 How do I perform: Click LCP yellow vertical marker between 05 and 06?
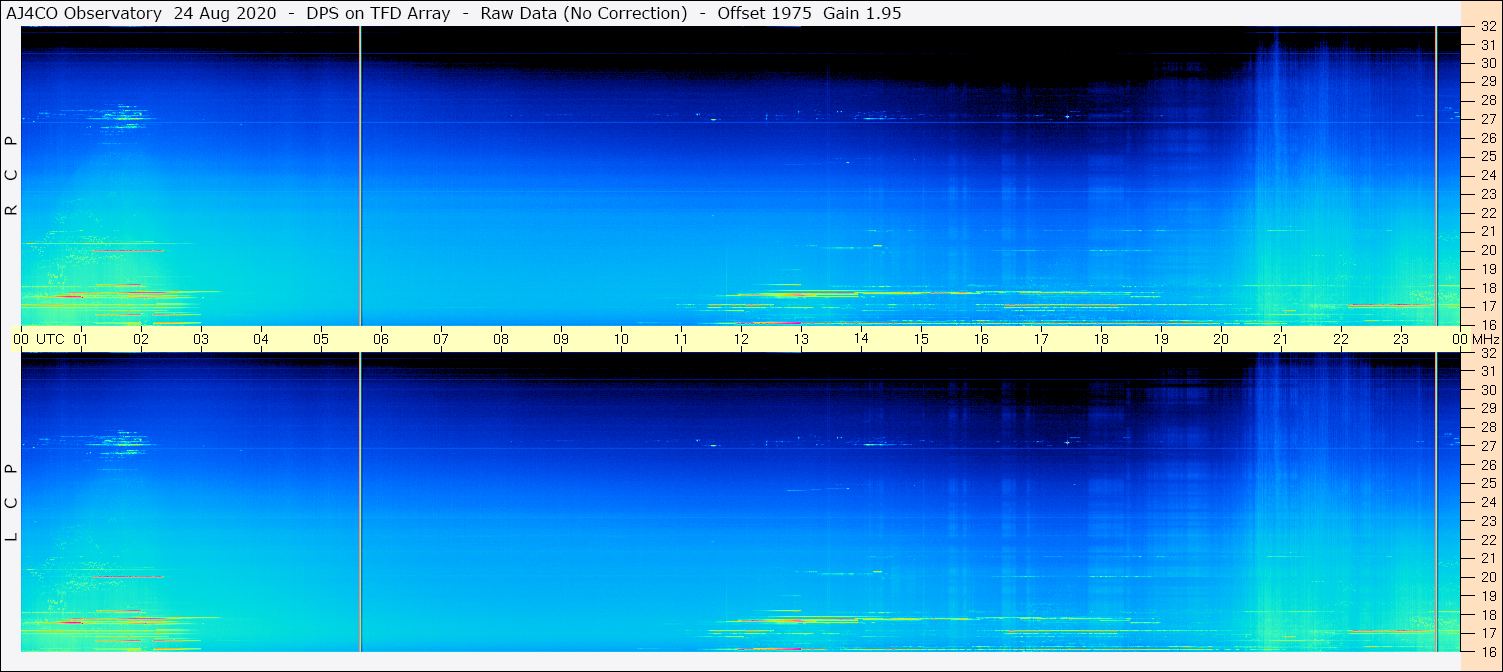[x=360, y=502]
